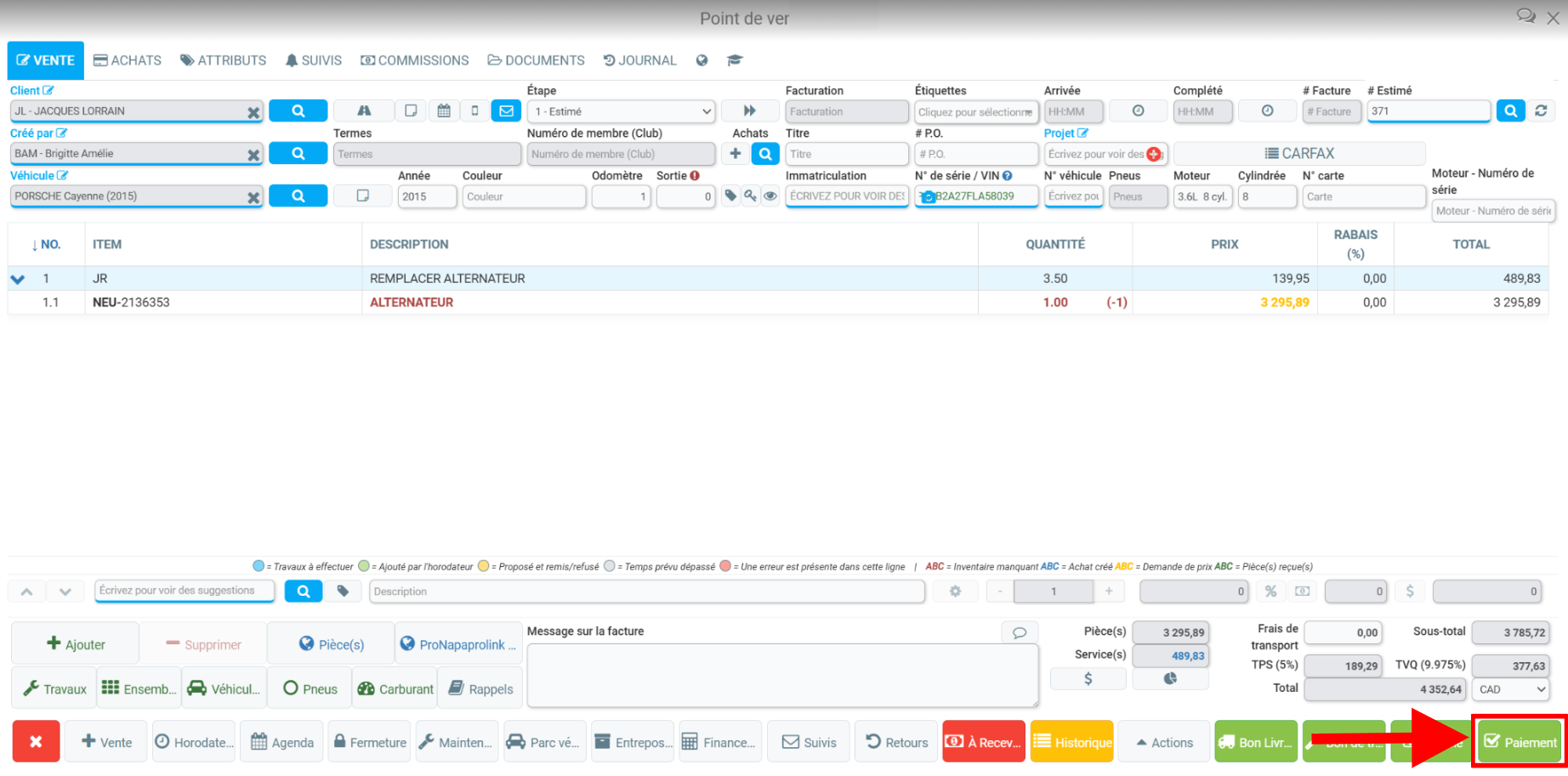Image resolution: width=1568 pixels, height=776 pixels.
Task: Click the envelope email icon in Client row
Action: 507,110
